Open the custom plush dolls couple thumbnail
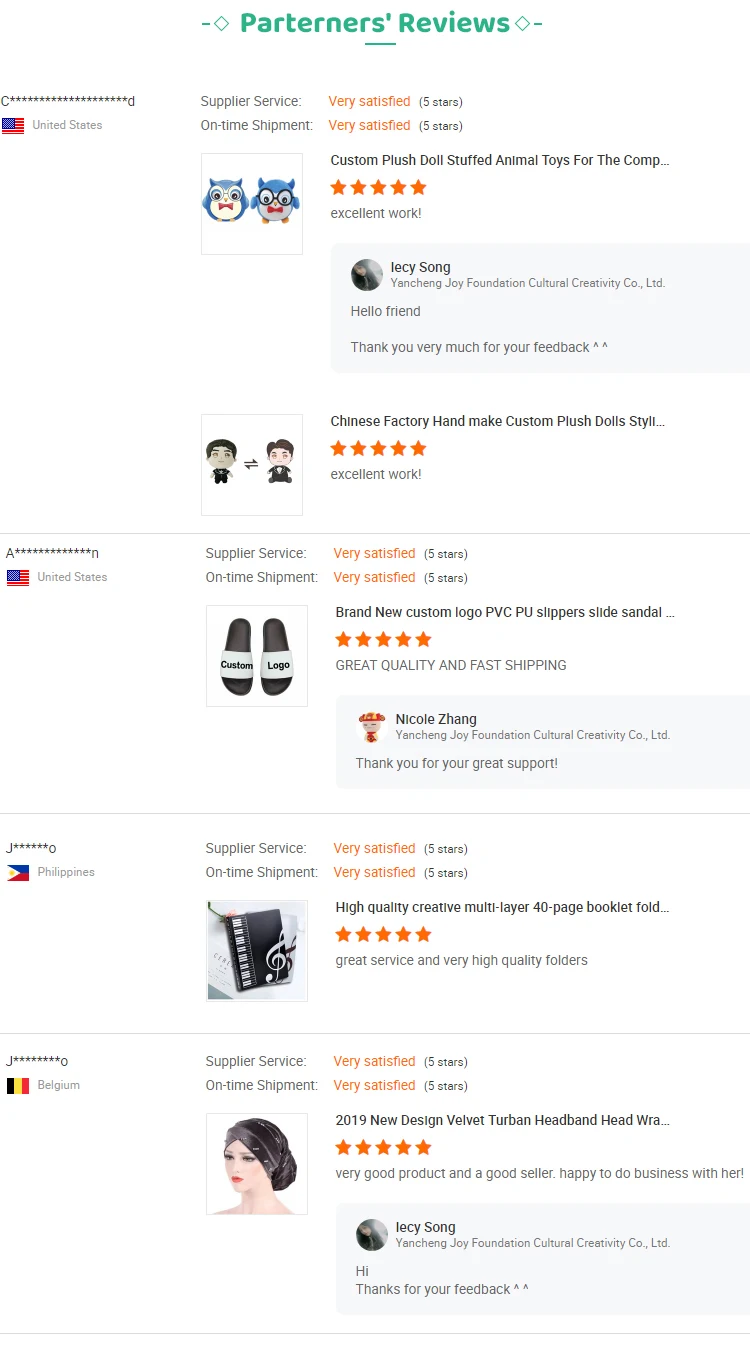The width and height of the screenshot is (750, 1346). click(252, 465)
